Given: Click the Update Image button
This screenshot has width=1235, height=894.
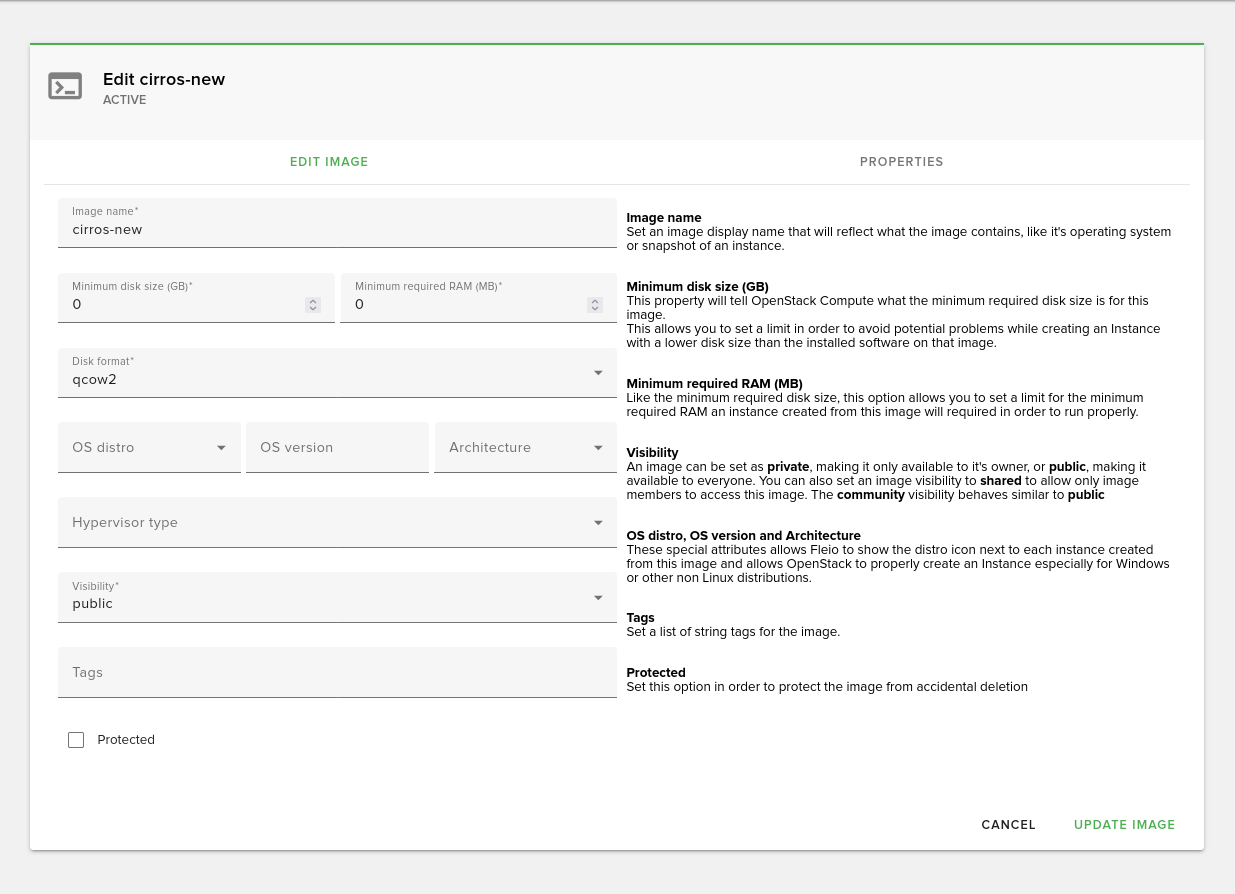Looking at the screenshot, I should tap(1124, 825).
